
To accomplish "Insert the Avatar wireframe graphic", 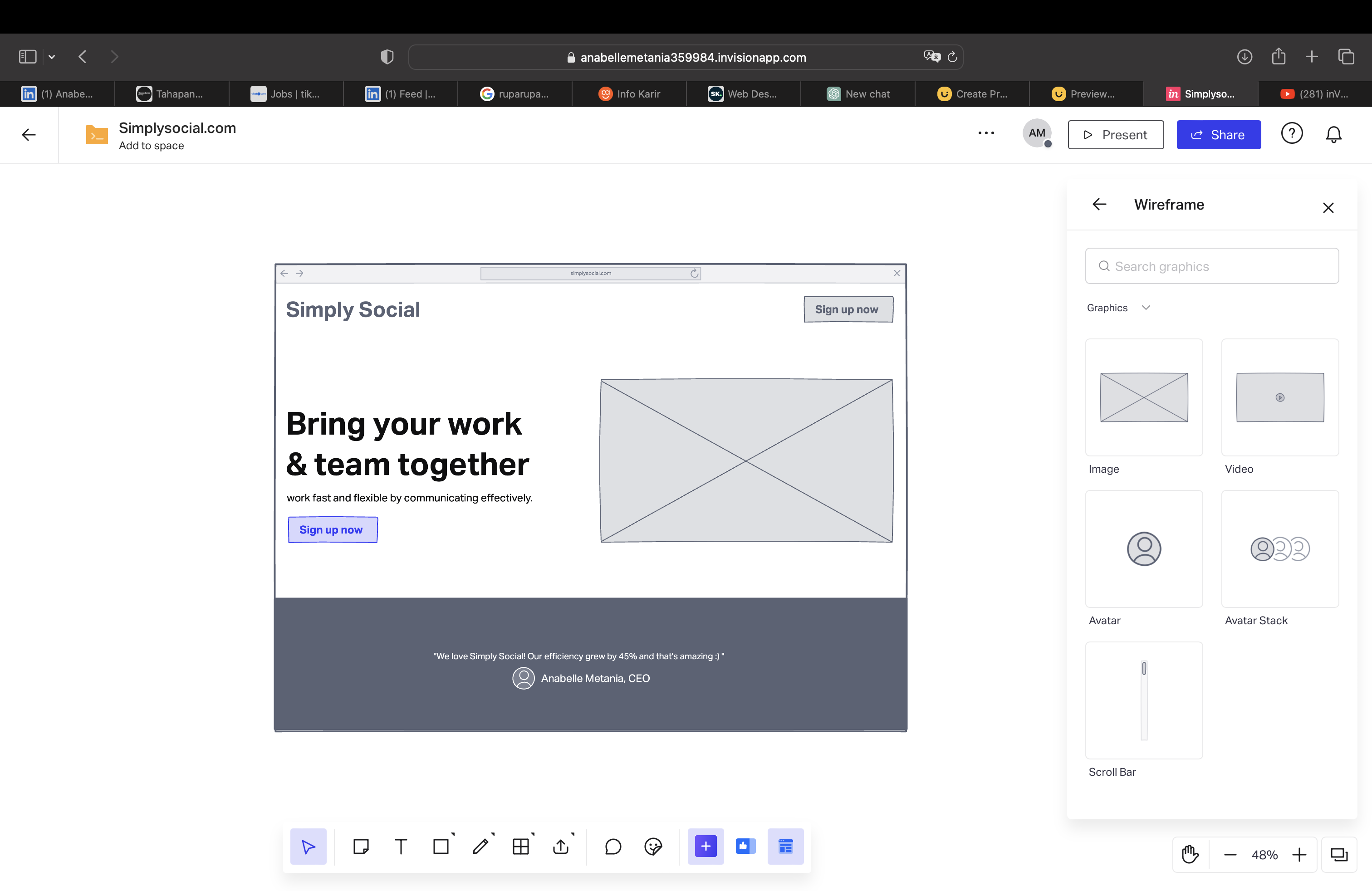I will point(1144,548).
